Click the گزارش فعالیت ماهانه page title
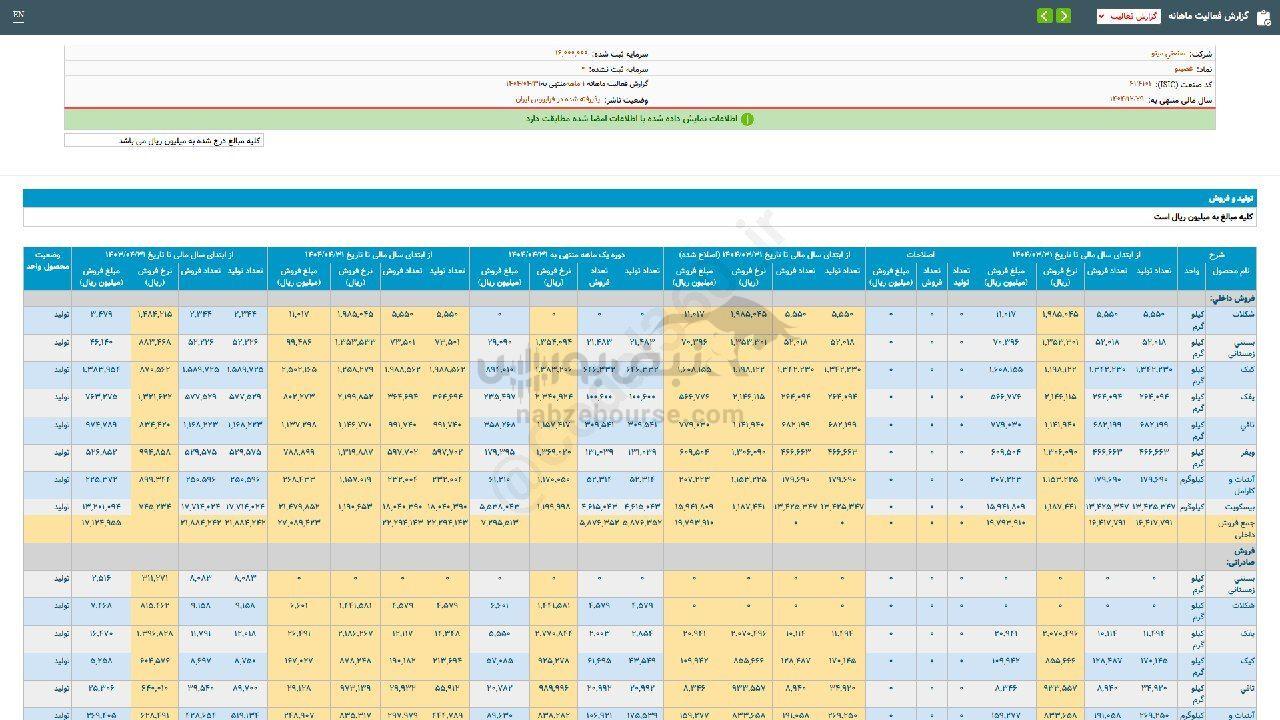The height and width of the screenshot is (720, 1280). (x=1209, y=16)
